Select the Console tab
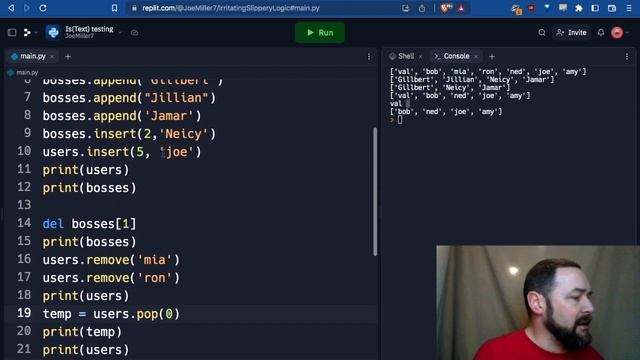The height and width of the screenshot is (360, 640). pos(452,56)
